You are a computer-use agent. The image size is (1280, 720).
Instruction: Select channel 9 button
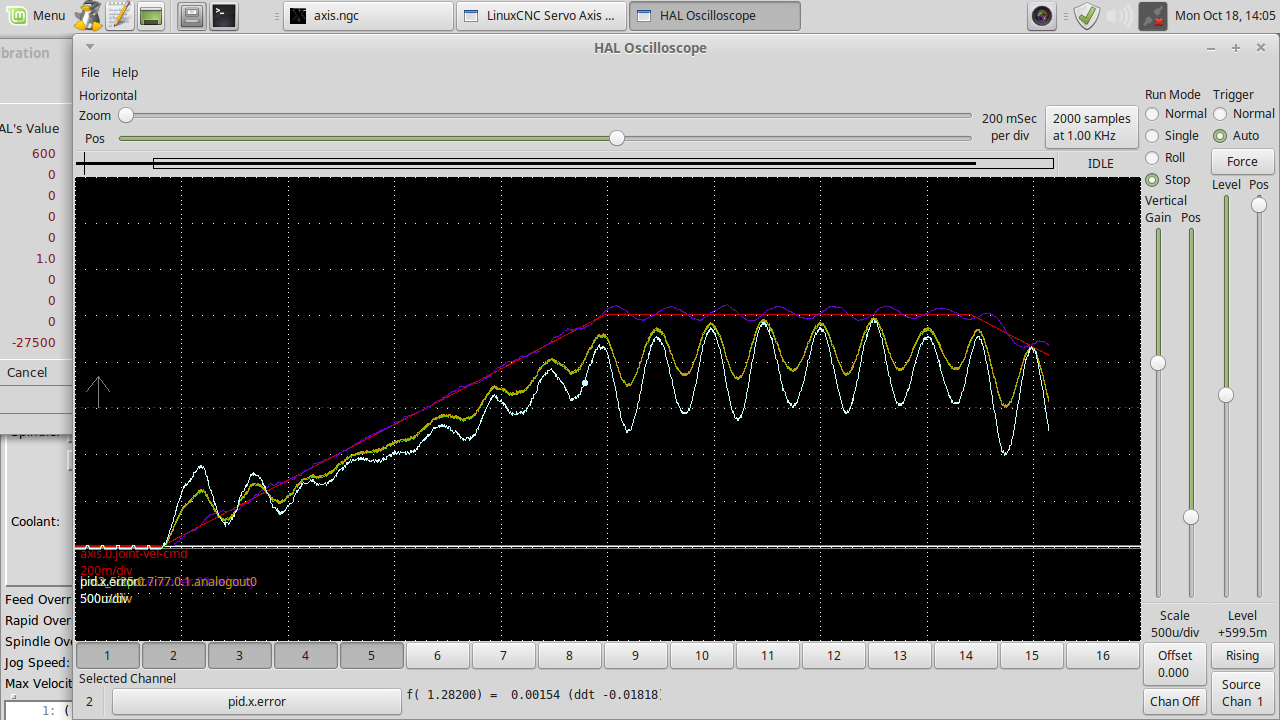pyautogui.click(x=635, y=656)
